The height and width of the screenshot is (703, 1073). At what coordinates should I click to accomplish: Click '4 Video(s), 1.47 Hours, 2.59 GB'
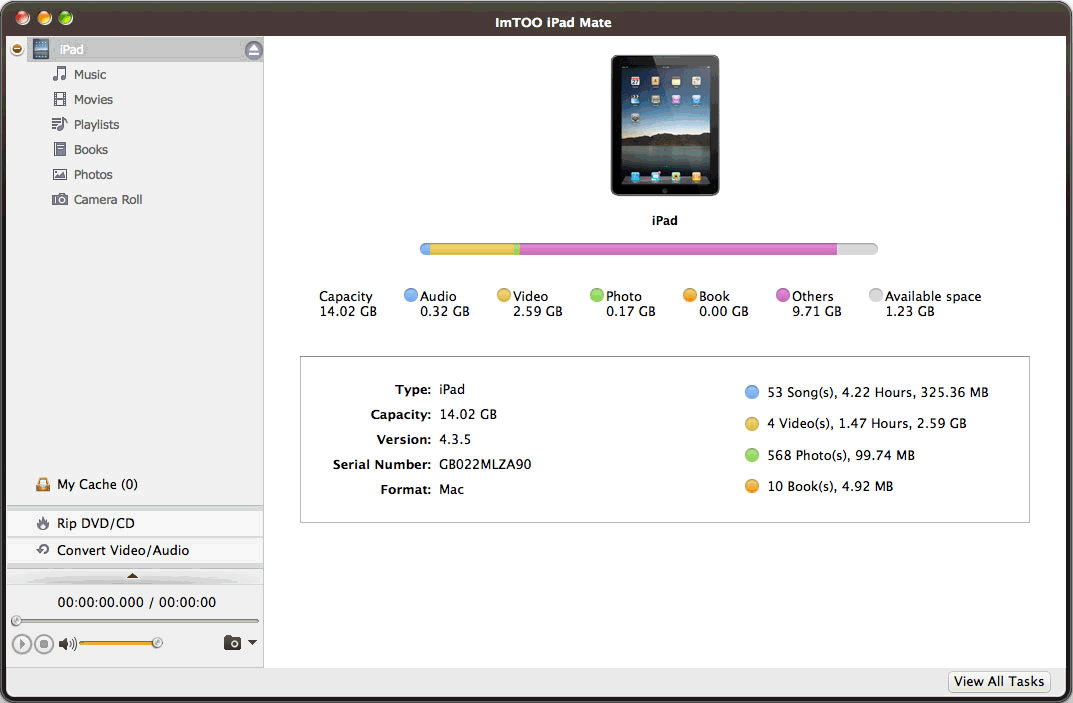[867, 424]
